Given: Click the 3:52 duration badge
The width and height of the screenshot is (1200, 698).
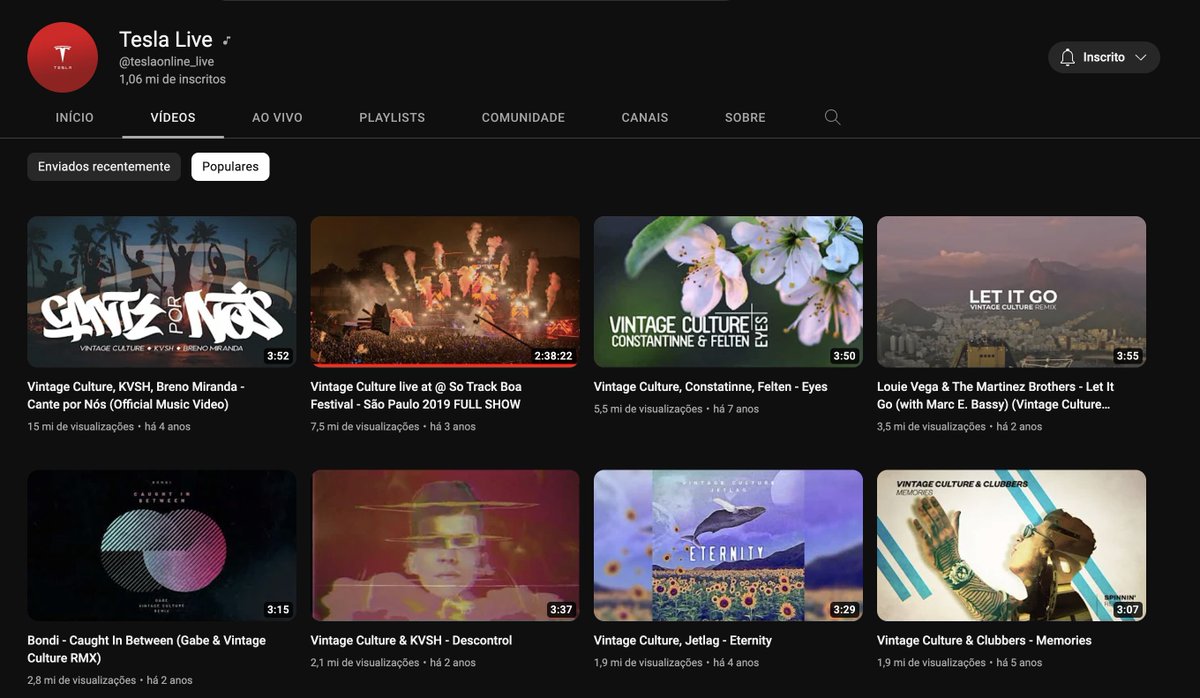Looking at the screenshot, I should pos(278,355).
